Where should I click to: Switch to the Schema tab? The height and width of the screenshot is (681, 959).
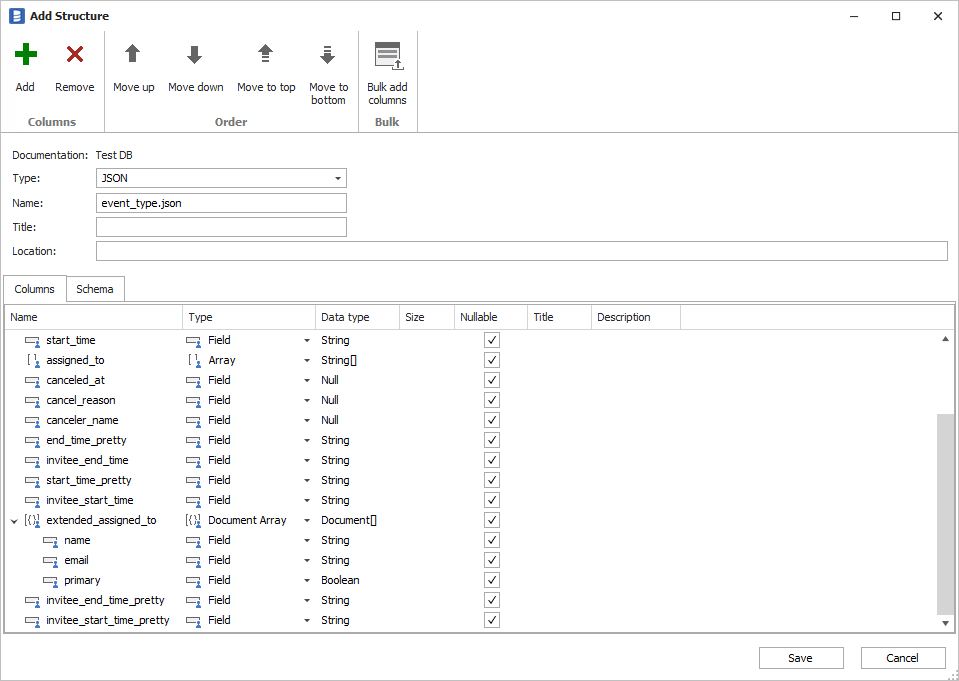coord(95,289)
